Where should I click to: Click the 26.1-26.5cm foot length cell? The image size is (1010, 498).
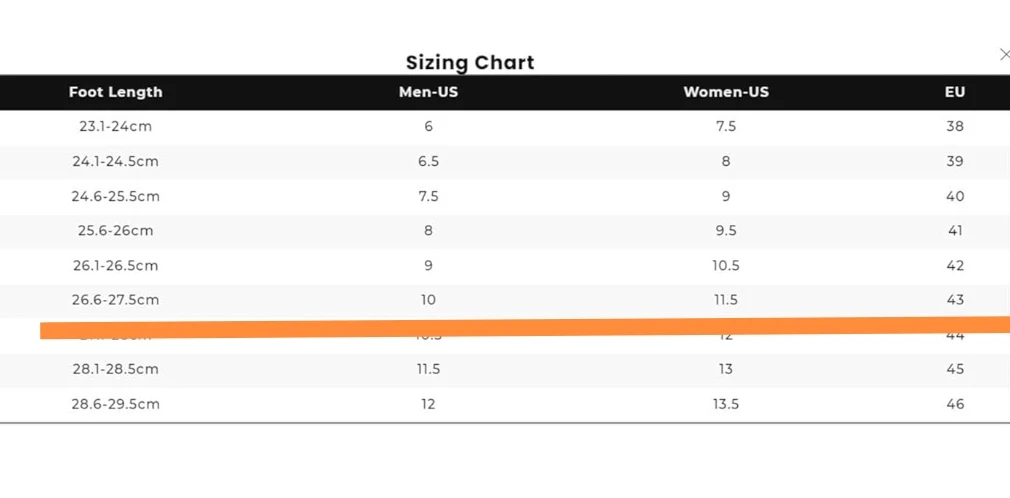[x=115, y=266]
